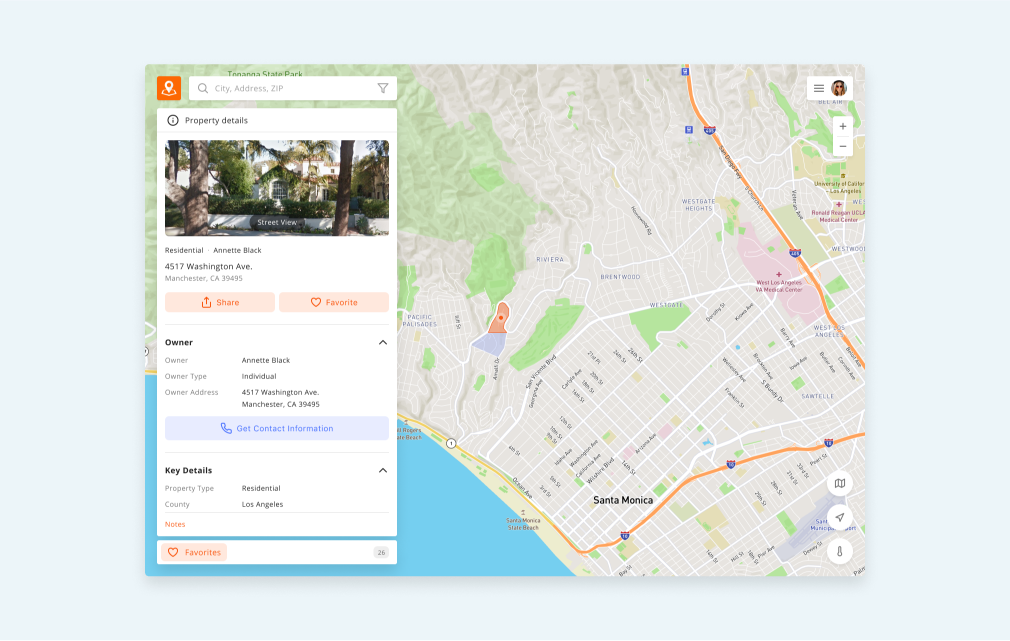
Task: Collapse the Key Details section
Action: coord(383,470)
